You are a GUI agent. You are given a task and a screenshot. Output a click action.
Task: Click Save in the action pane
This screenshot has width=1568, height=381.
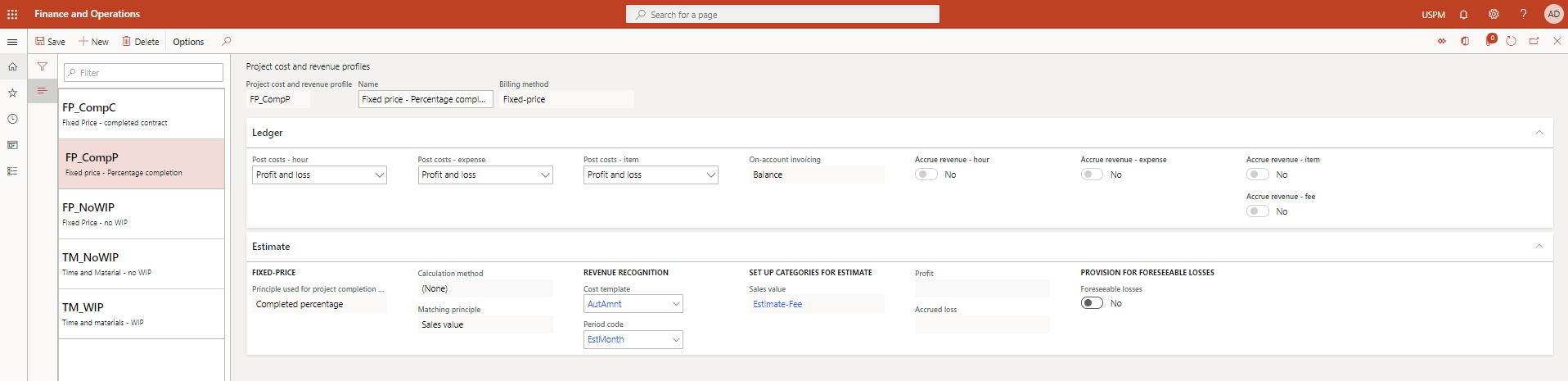[x=50, y=42]
